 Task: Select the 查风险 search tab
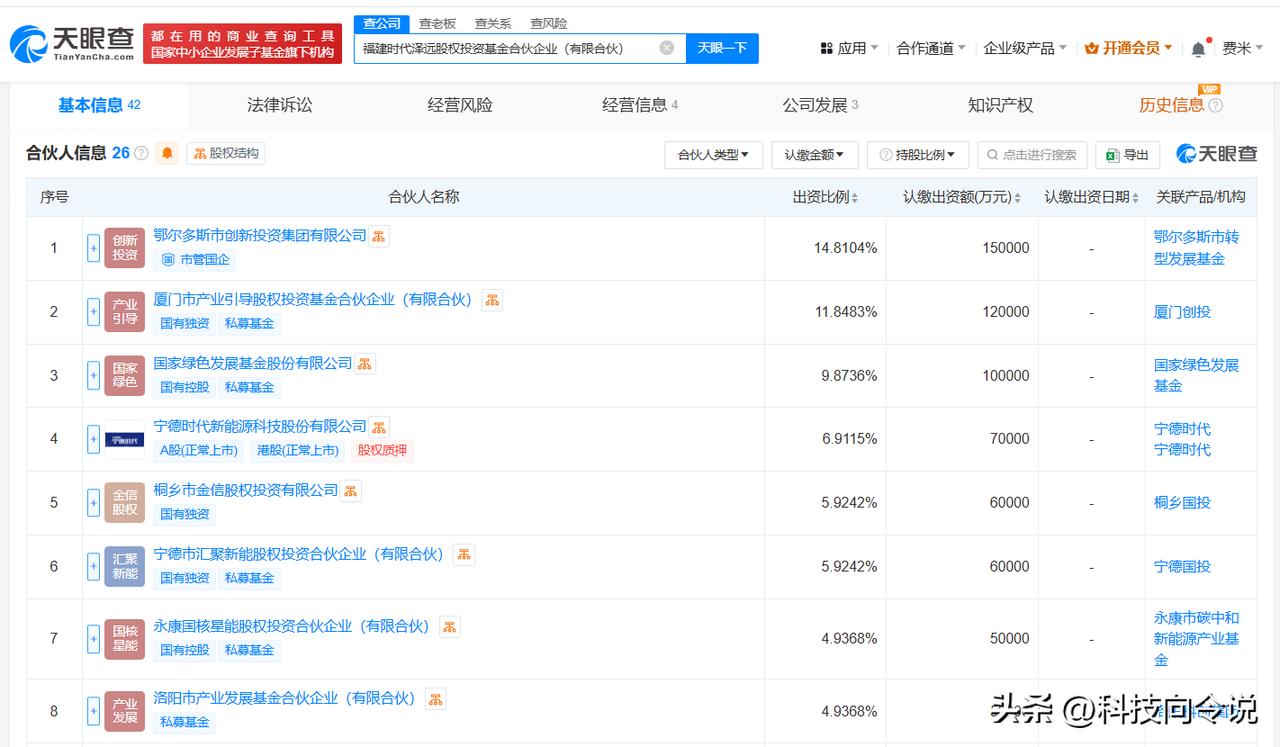549,23
